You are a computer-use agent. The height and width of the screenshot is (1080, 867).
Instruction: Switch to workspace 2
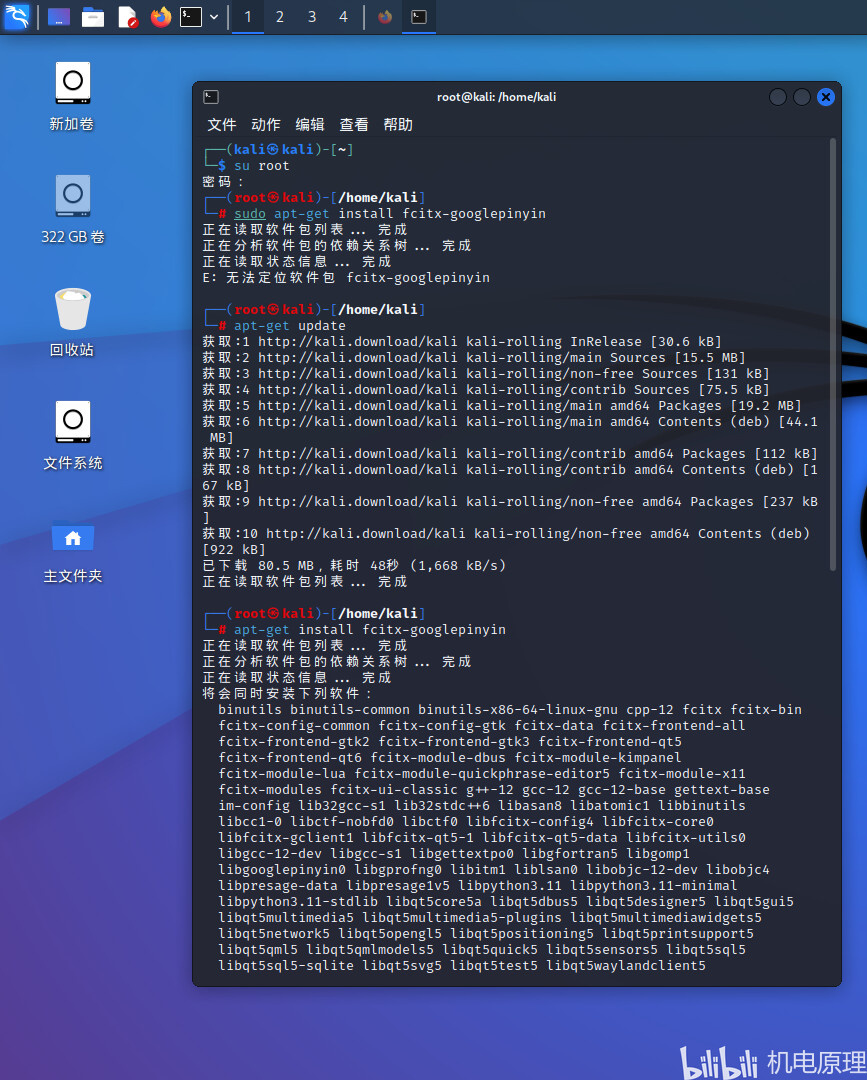(280, 17)
